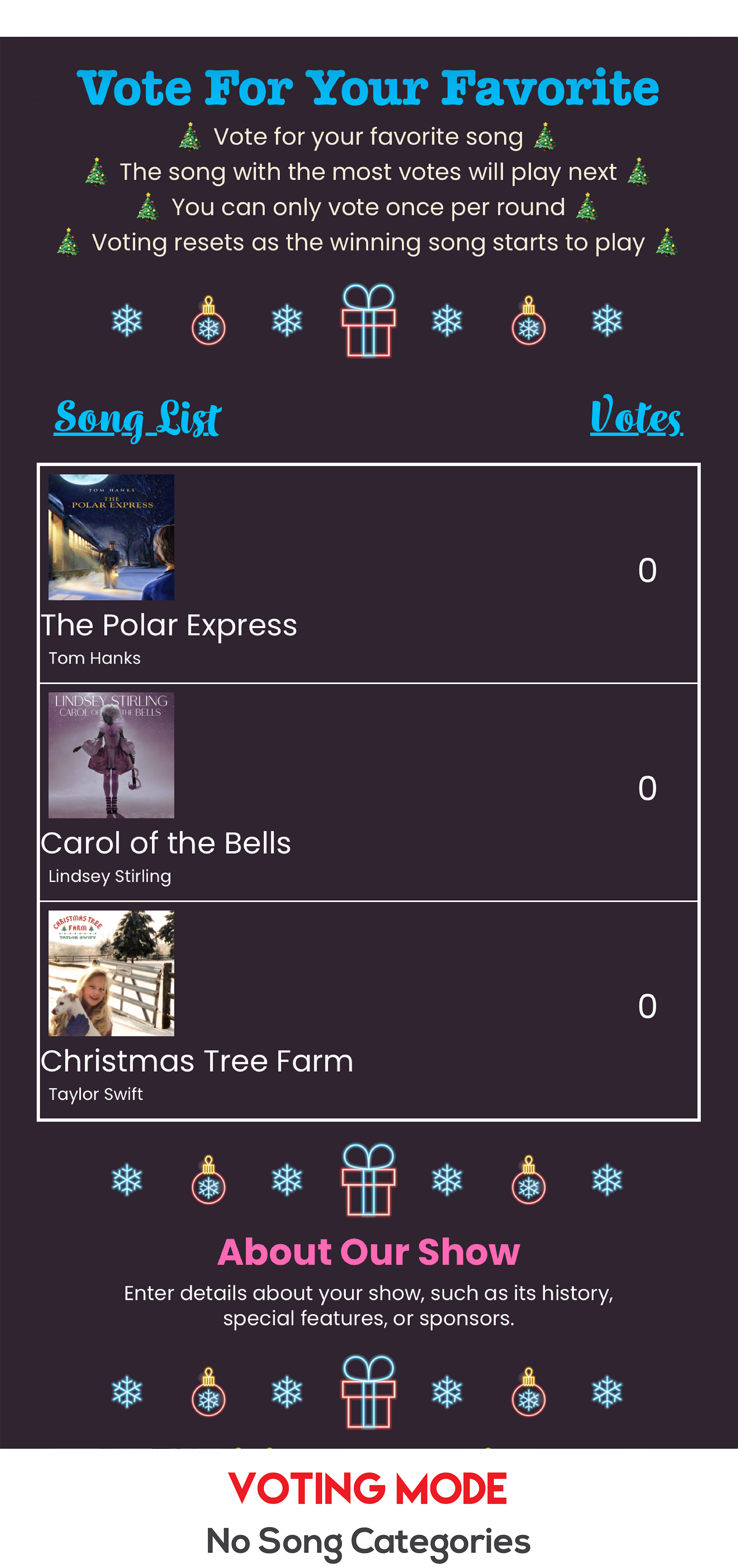Click the Carol of the Bells vote count
Viewport: 738px width, 1568px height.
click(x=647, y=788)
